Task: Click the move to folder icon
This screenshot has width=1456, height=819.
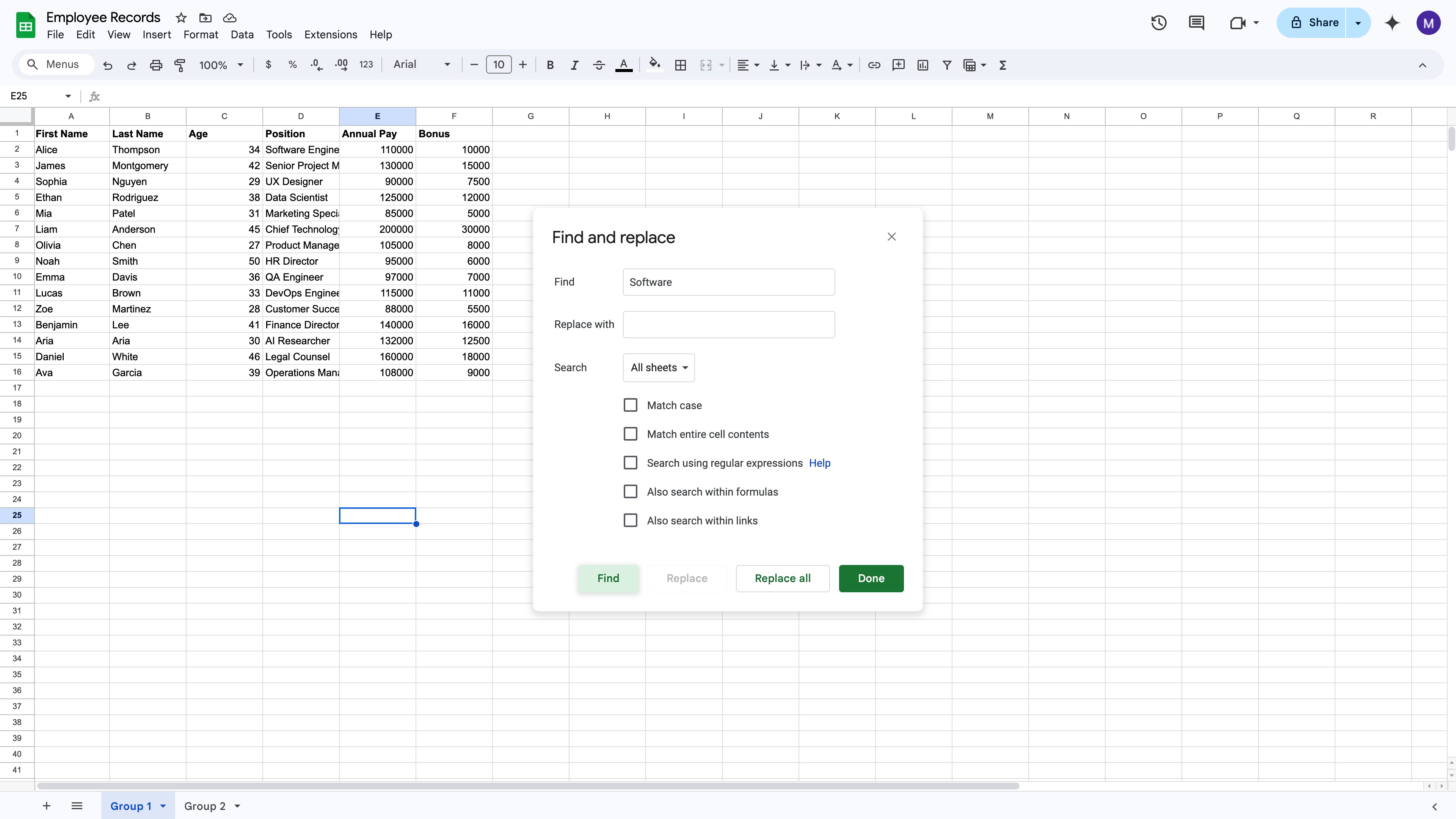Action: pos(205,17)
